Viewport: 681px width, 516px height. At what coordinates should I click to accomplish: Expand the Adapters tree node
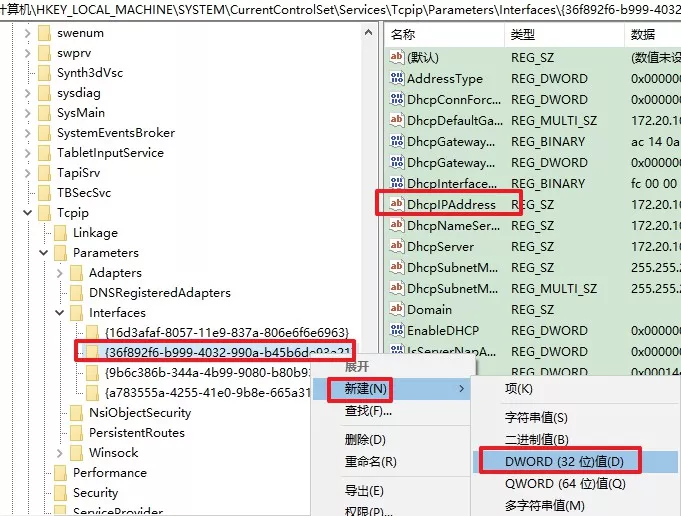(59, 273)
